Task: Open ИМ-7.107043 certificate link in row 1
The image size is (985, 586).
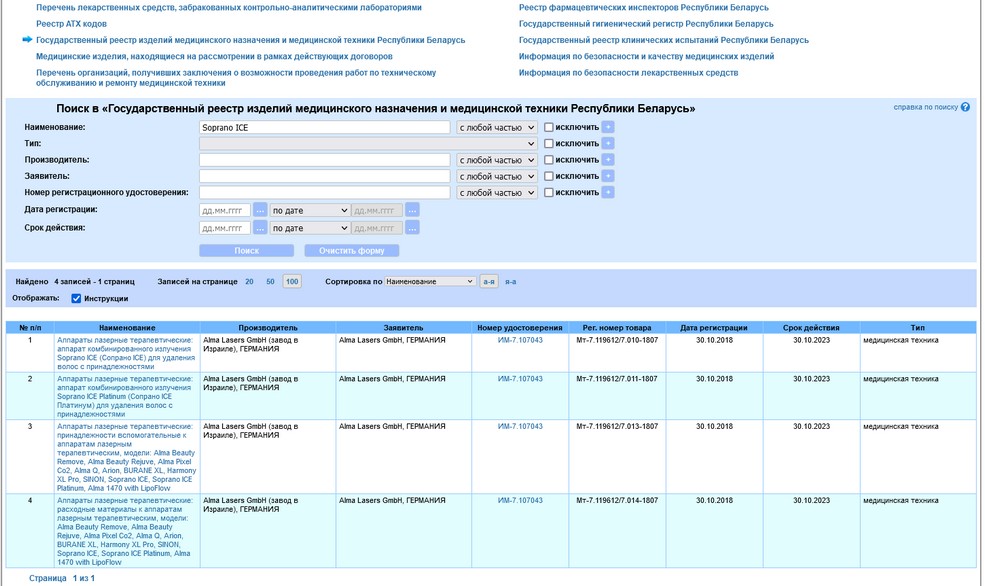Action: (x=520, y=340)
